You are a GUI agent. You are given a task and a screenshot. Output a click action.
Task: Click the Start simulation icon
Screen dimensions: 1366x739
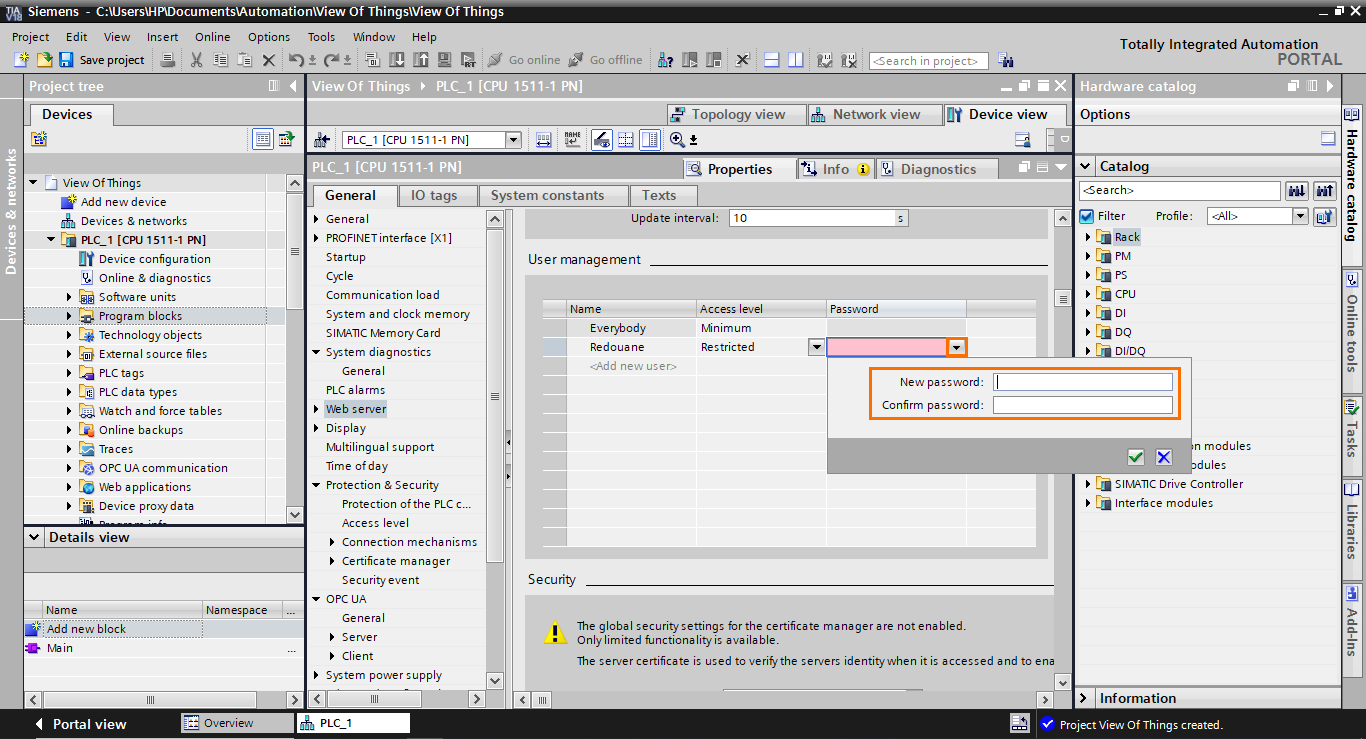(443, 60)
